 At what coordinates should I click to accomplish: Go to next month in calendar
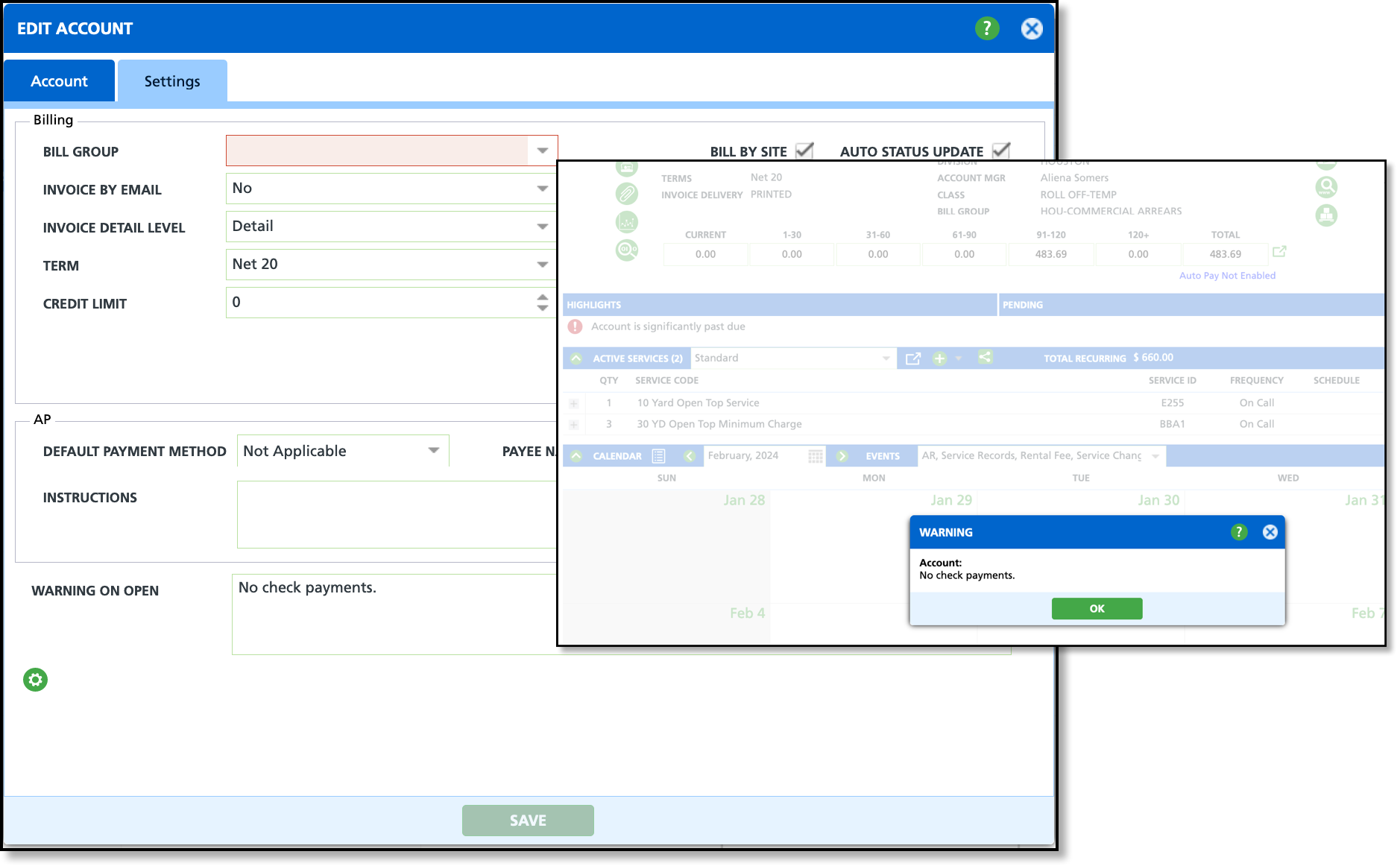pos(842,455)
